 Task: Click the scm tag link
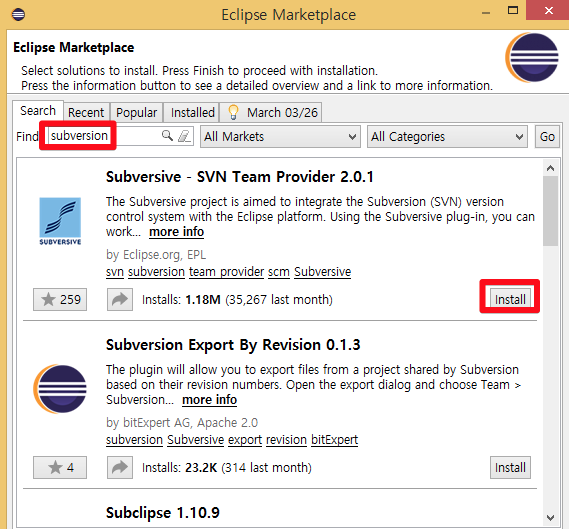[279, 272]
